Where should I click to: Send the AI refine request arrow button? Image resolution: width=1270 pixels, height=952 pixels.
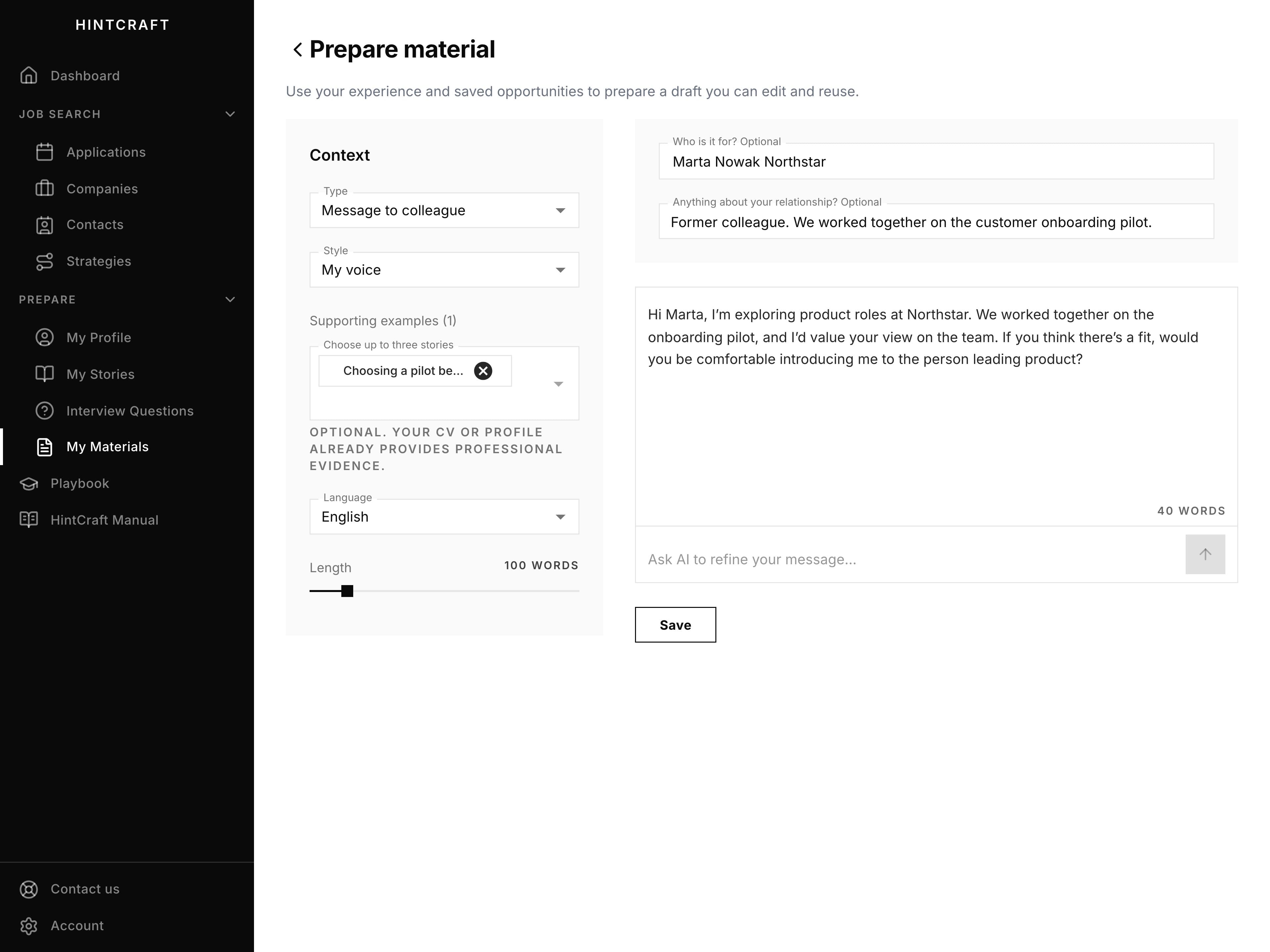pos(1205,554)
